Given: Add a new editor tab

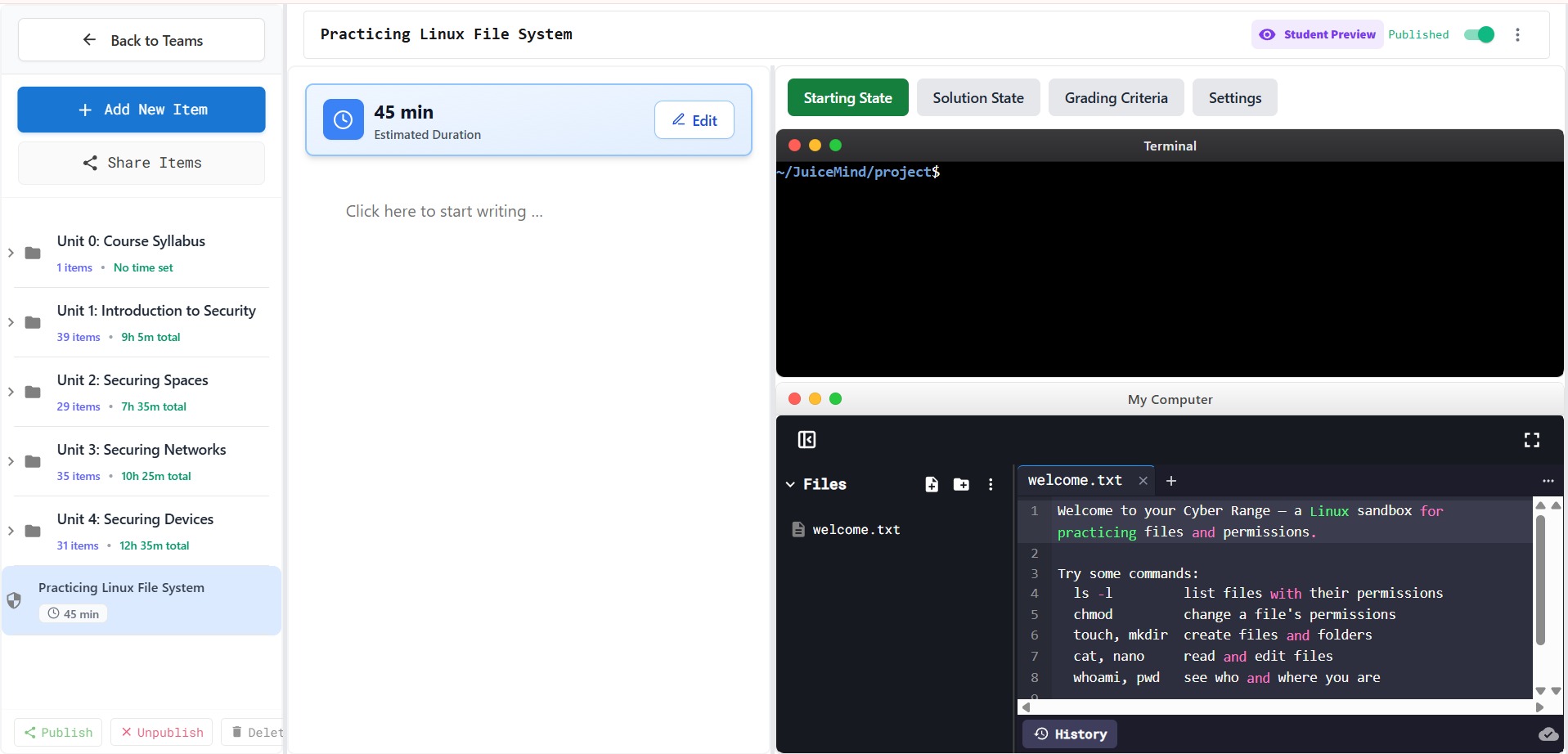Looking at the screenshot, I should pos(1170,481).
